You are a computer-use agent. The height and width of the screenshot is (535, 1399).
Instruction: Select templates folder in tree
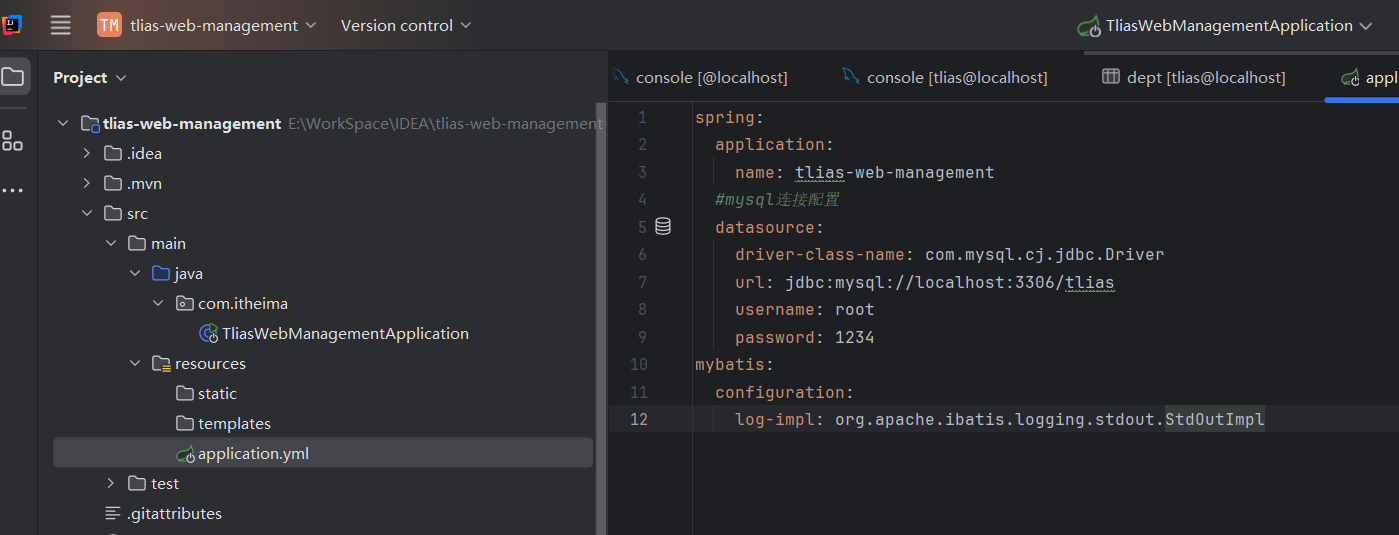pos(234,424)
